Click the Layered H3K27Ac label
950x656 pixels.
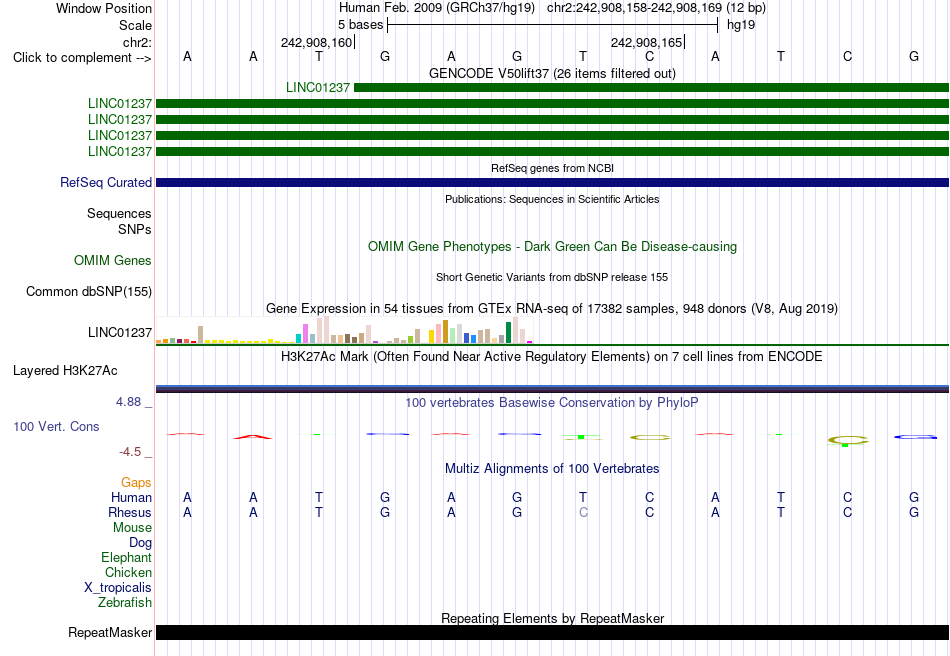(65, 371)
